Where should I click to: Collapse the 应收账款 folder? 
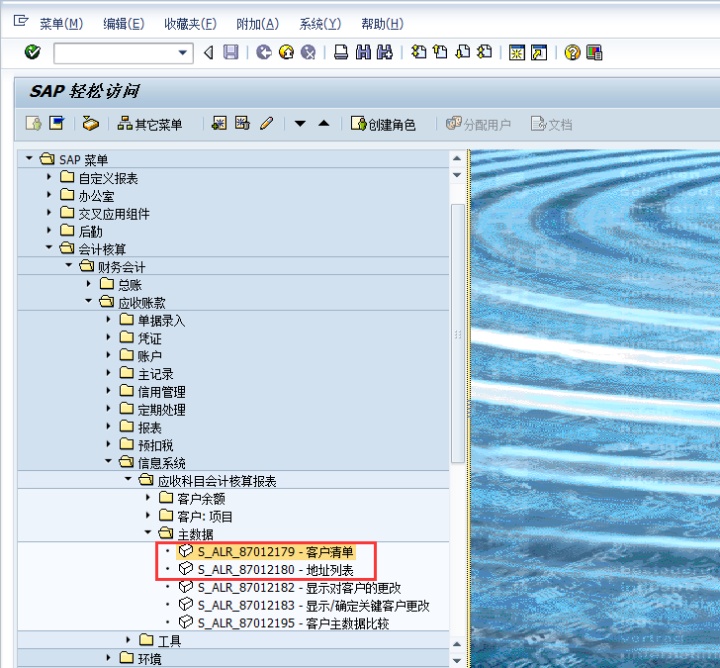pyautogui.click(x=89, y=301)
